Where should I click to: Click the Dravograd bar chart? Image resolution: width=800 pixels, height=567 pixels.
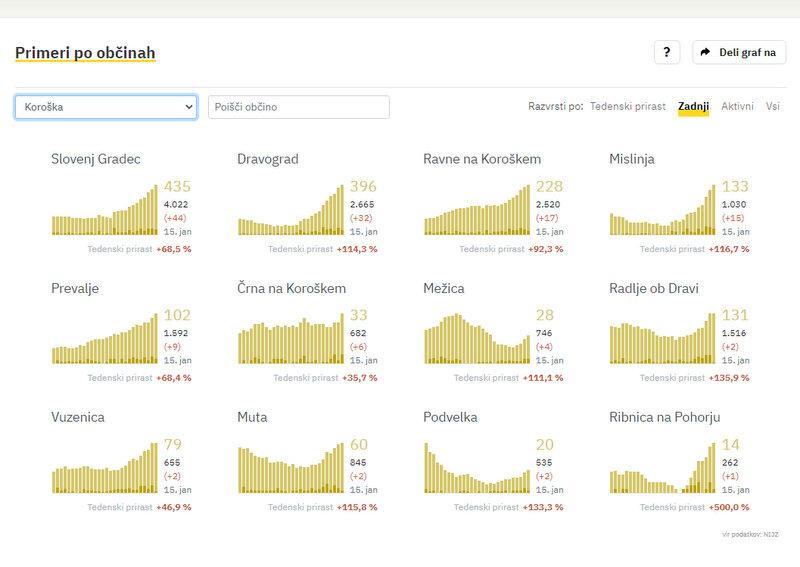click(290, 212)
